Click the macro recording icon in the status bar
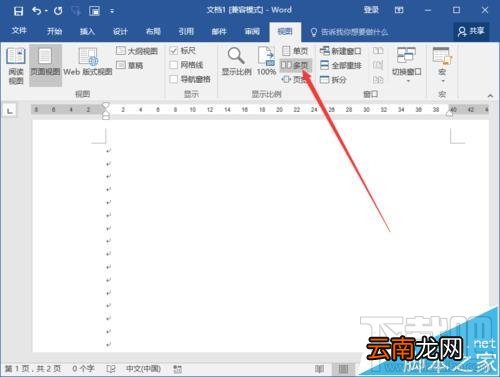This screenshot has height=377, width=500. [177, 369]
